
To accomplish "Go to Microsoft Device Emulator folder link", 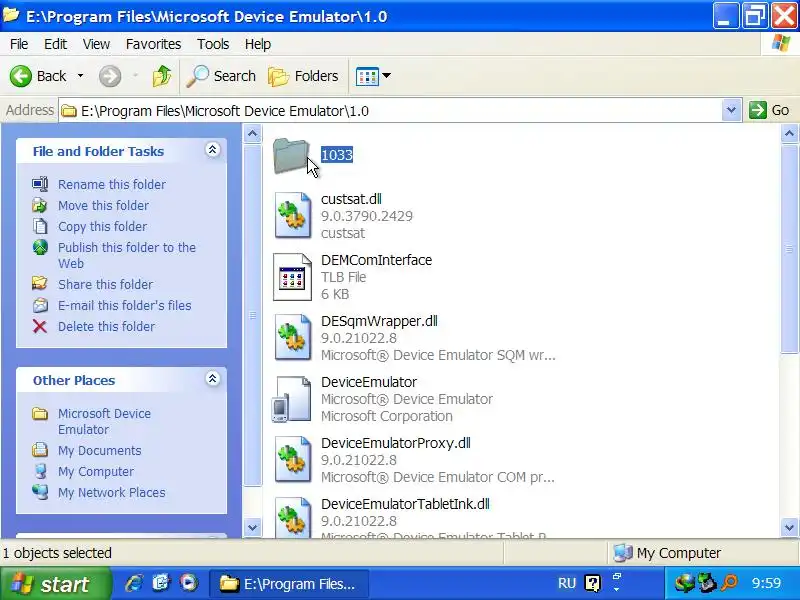I will tap(104, 421).
